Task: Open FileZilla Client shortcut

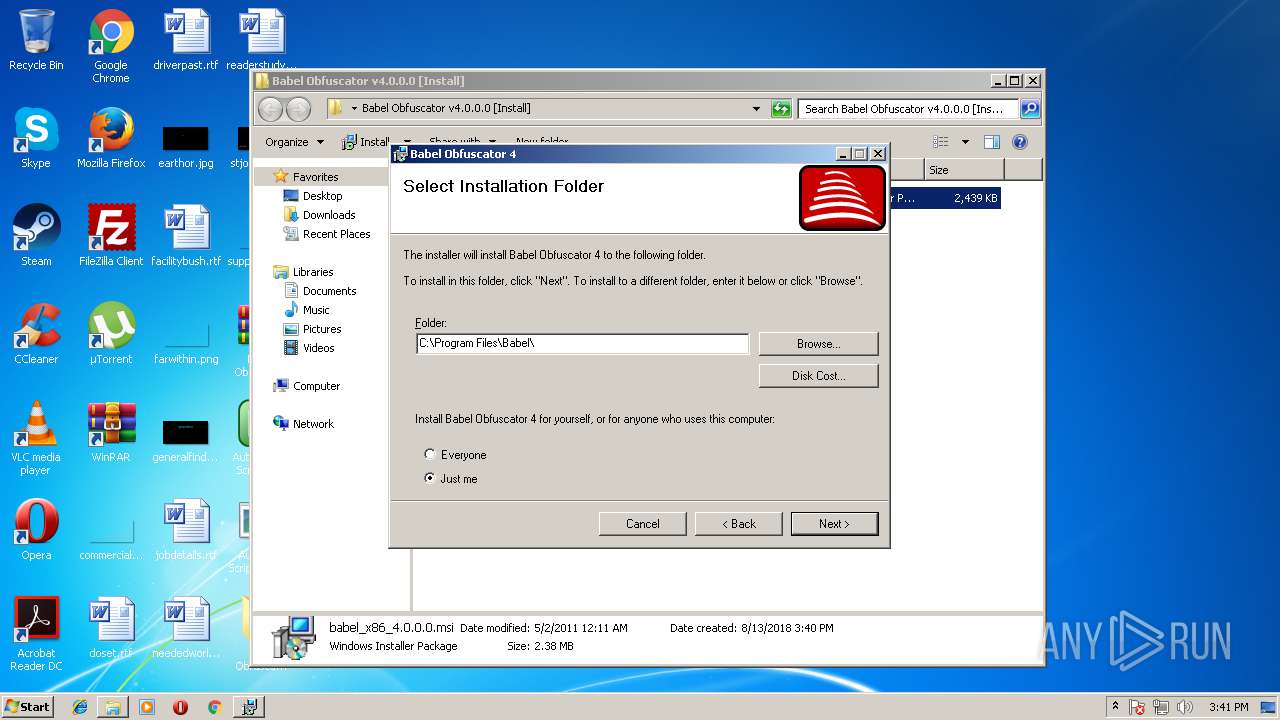Action: point(111,237)
